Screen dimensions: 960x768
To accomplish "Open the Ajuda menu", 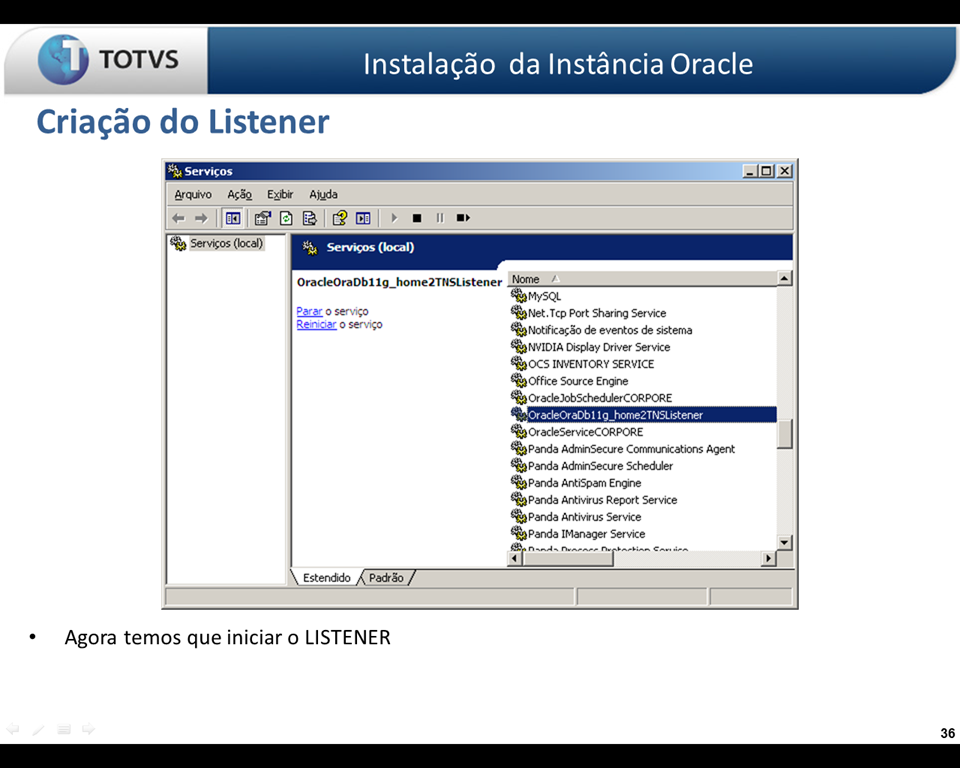I will 323,194.
